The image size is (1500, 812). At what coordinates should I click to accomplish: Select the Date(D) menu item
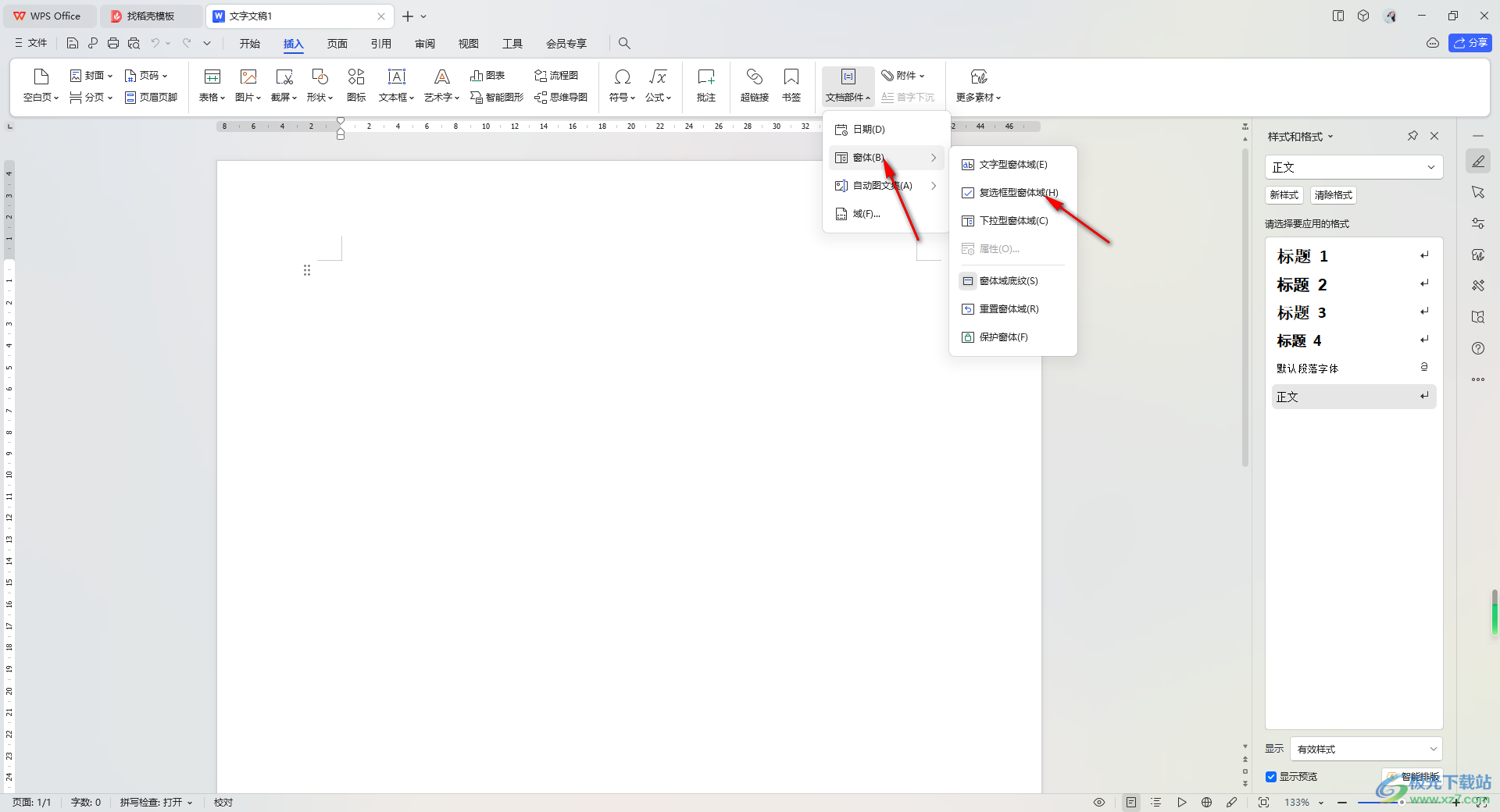(886, 130)
